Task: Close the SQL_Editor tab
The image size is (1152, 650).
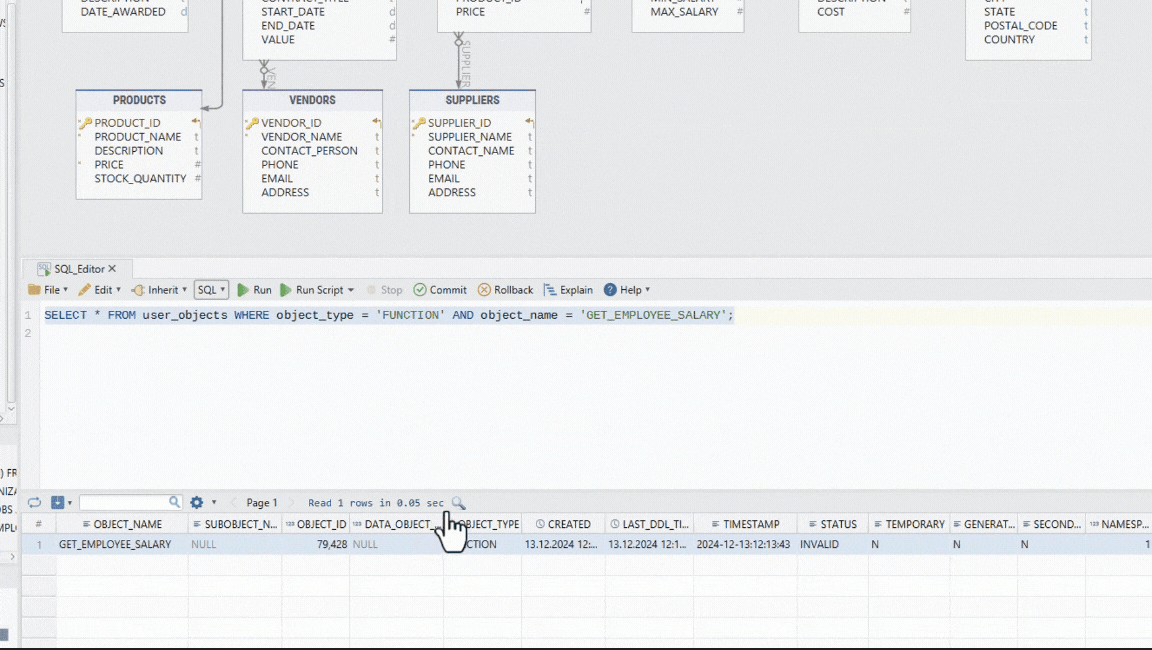Action: (112, 269)
